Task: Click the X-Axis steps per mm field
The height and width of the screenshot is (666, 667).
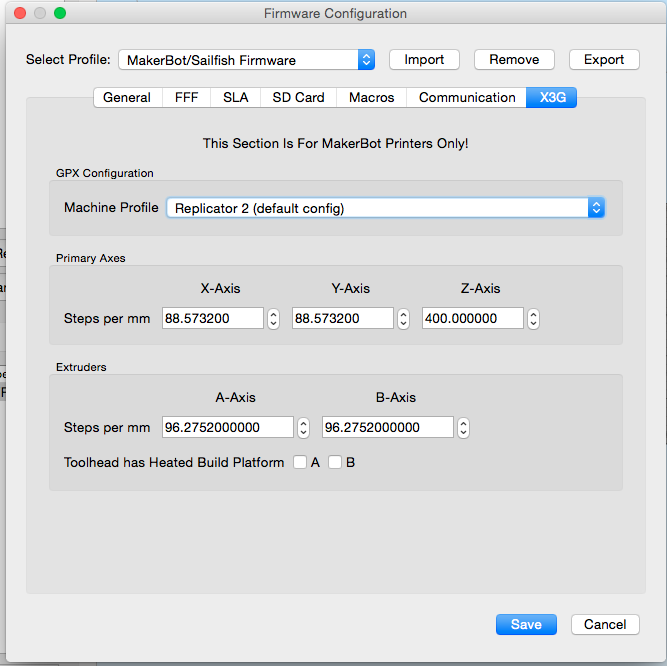Action: (x=213, y=318)
